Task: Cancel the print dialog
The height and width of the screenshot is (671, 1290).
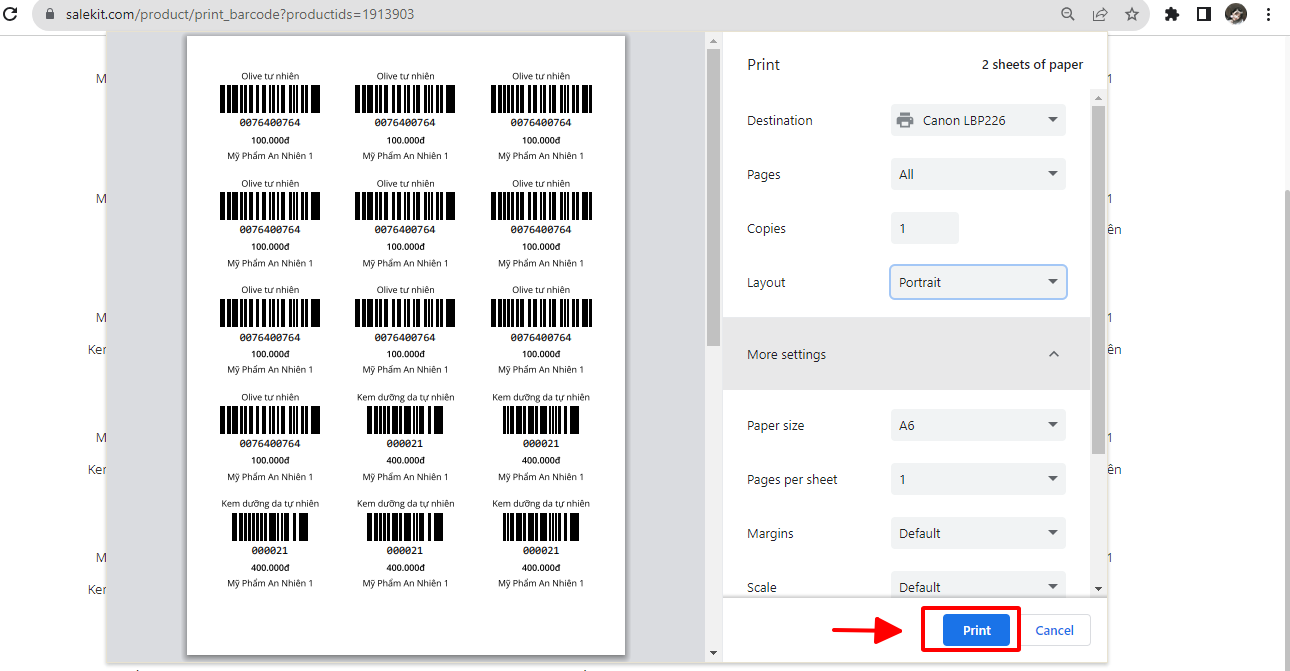Action: tap(1054, 630)
